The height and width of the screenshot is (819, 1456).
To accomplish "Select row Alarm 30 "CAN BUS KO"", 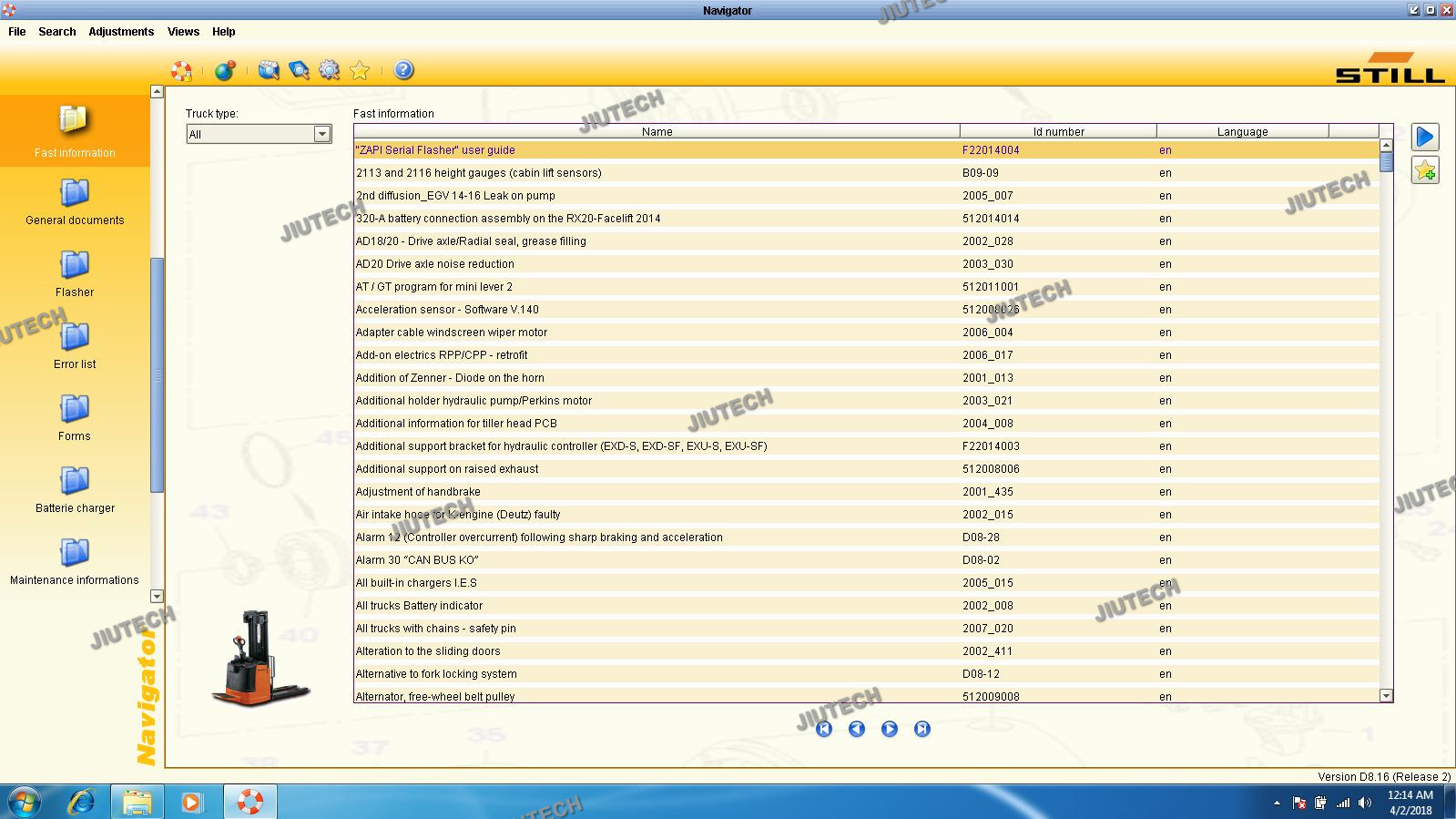I will coord(867,560).
